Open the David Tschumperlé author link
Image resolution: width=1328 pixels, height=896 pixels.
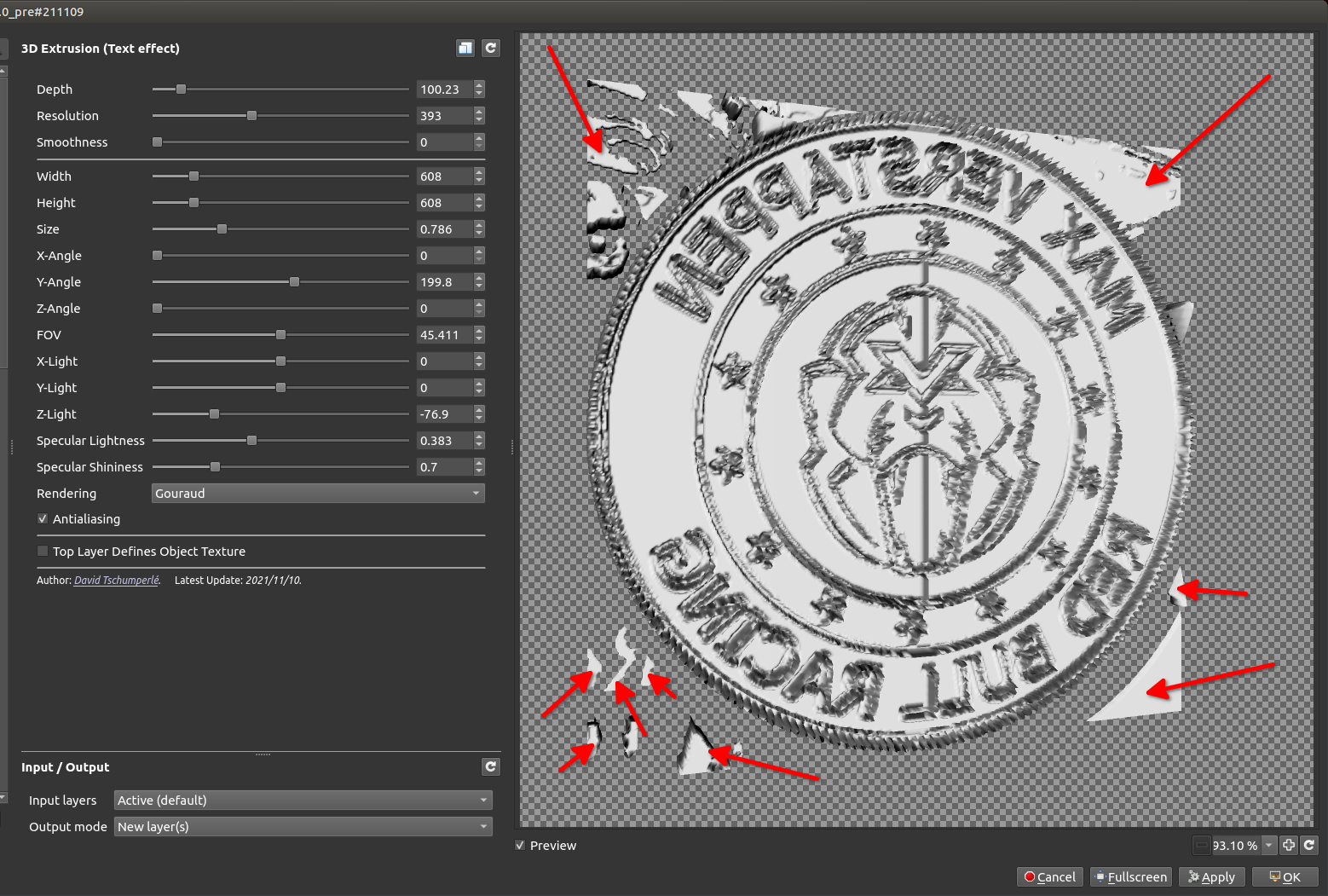(x=116, y=581)
